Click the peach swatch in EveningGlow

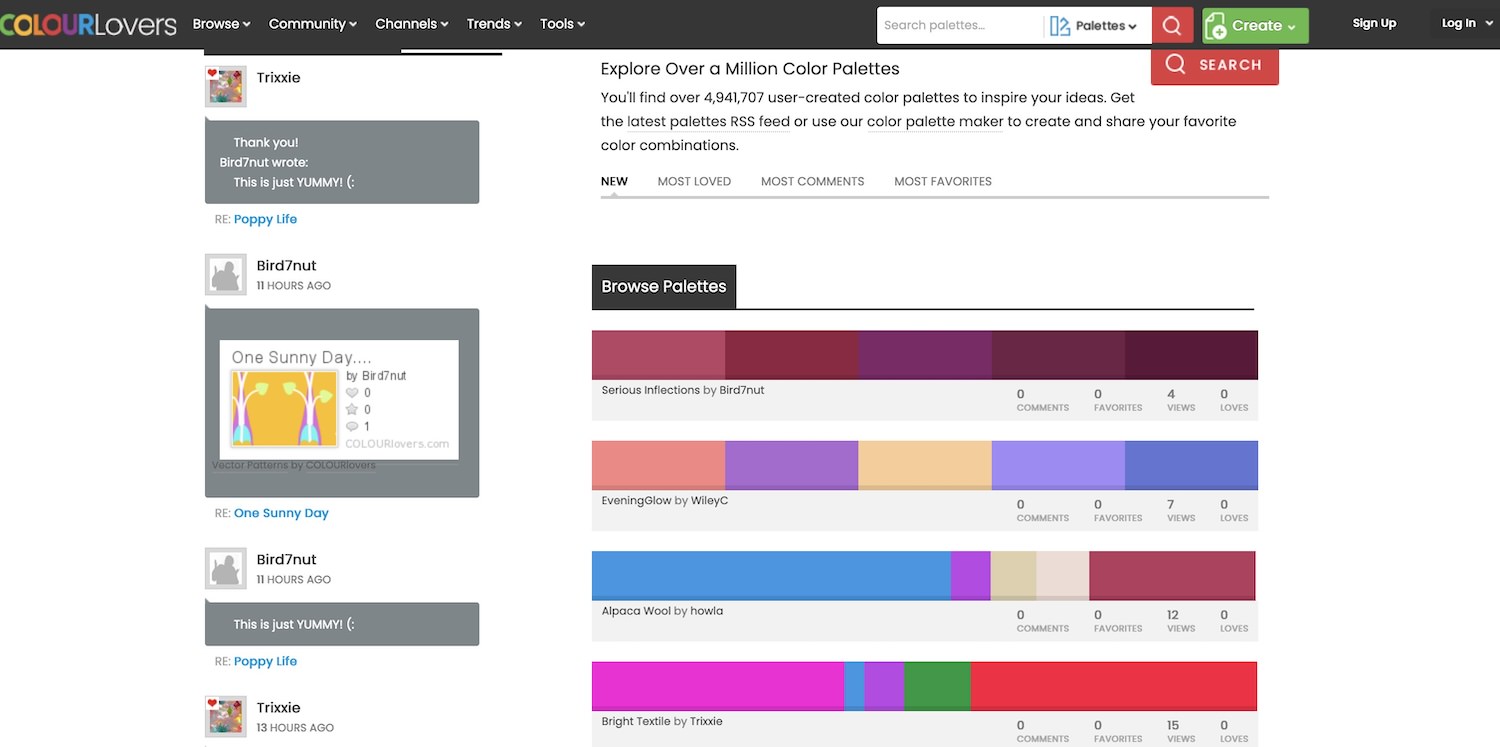(925, 465)
